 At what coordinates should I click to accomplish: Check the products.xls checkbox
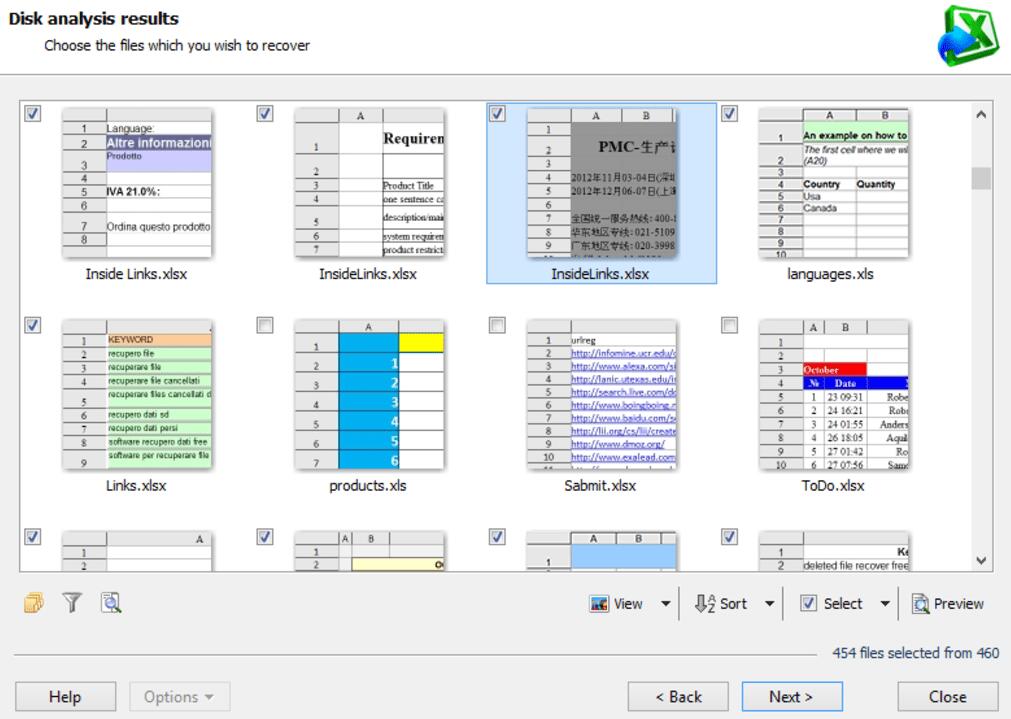pos(265,325)
